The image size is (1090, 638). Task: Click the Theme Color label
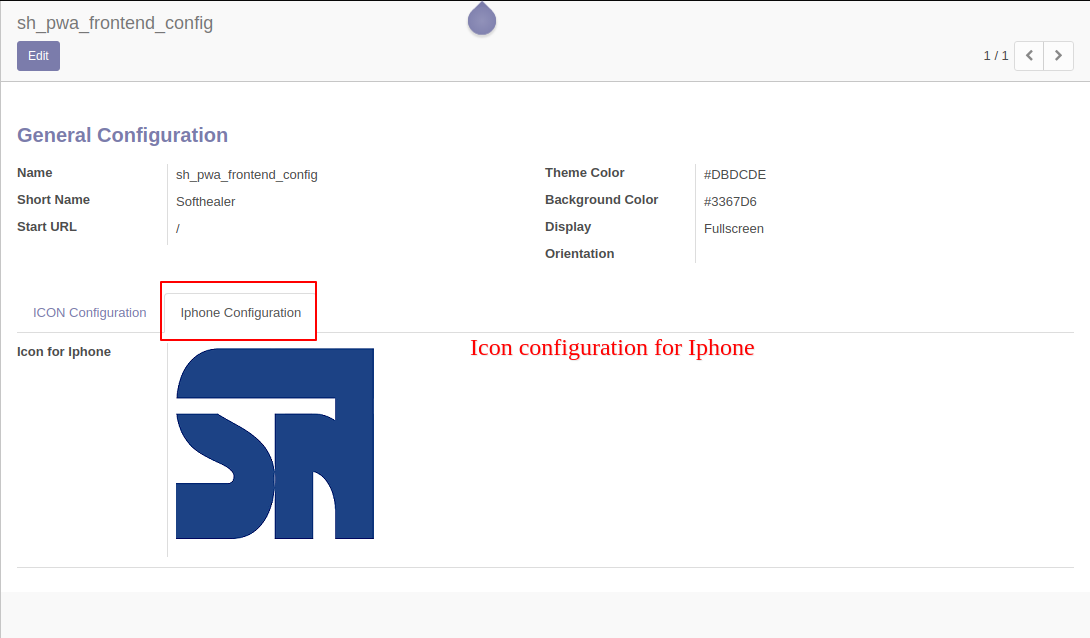[x=585, y=172]
